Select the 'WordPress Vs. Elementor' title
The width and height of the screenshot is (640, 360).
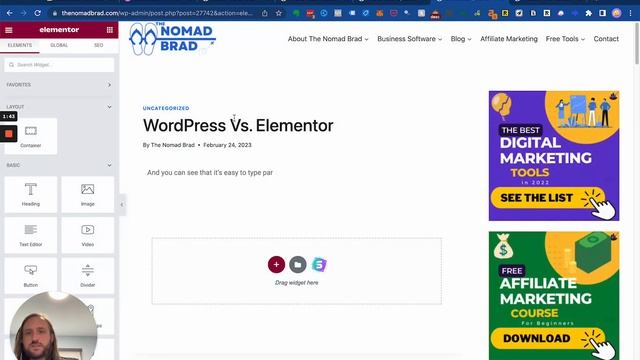tap(238, 125)
